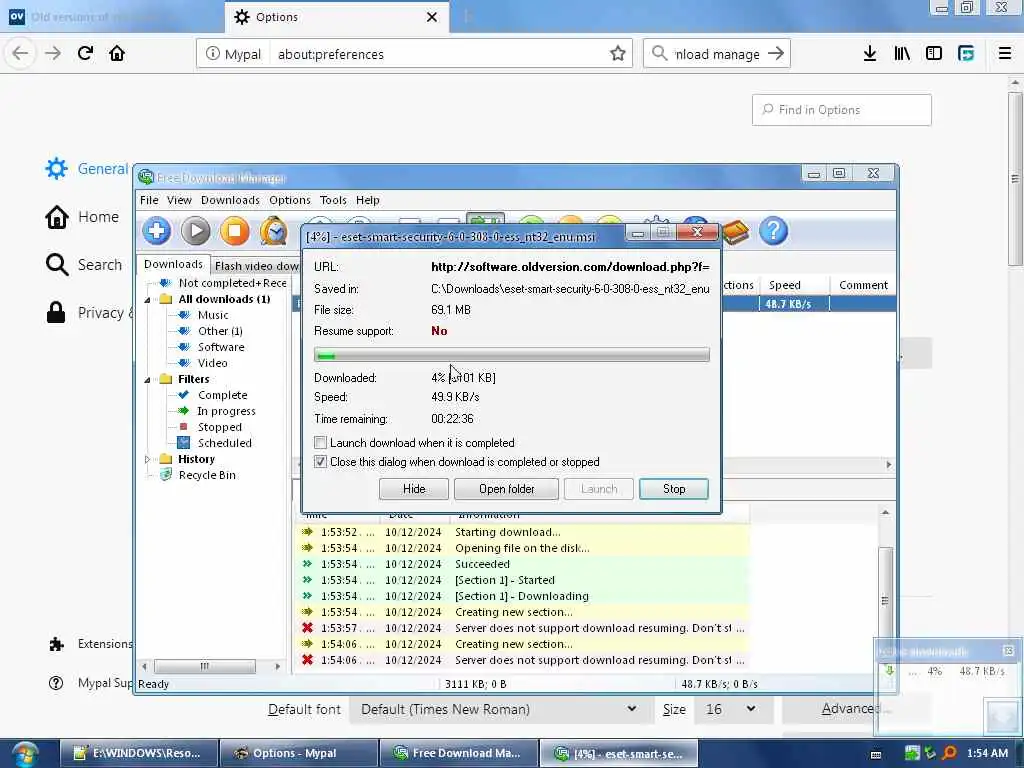Close the Options browser tab
The width and height of the screenshot is (1024, 768).
432,17
